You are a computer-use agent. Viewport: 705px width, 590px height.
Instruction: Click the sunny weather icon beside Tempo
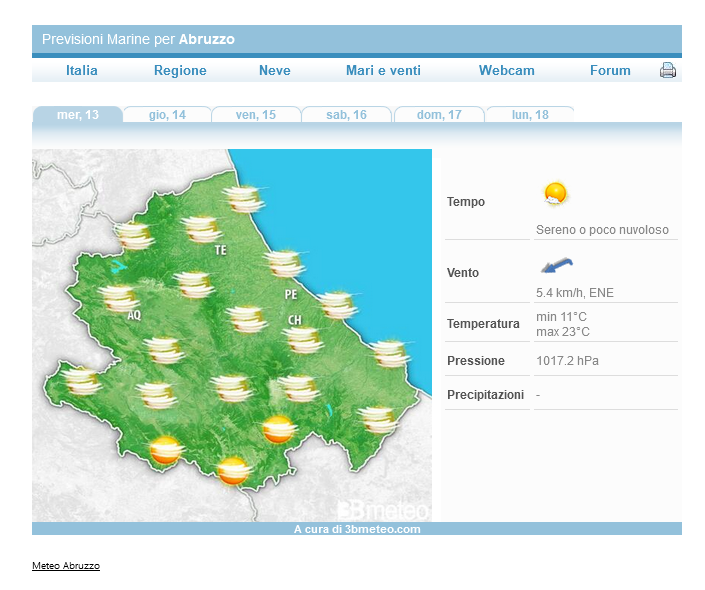(x=554, y=194)
